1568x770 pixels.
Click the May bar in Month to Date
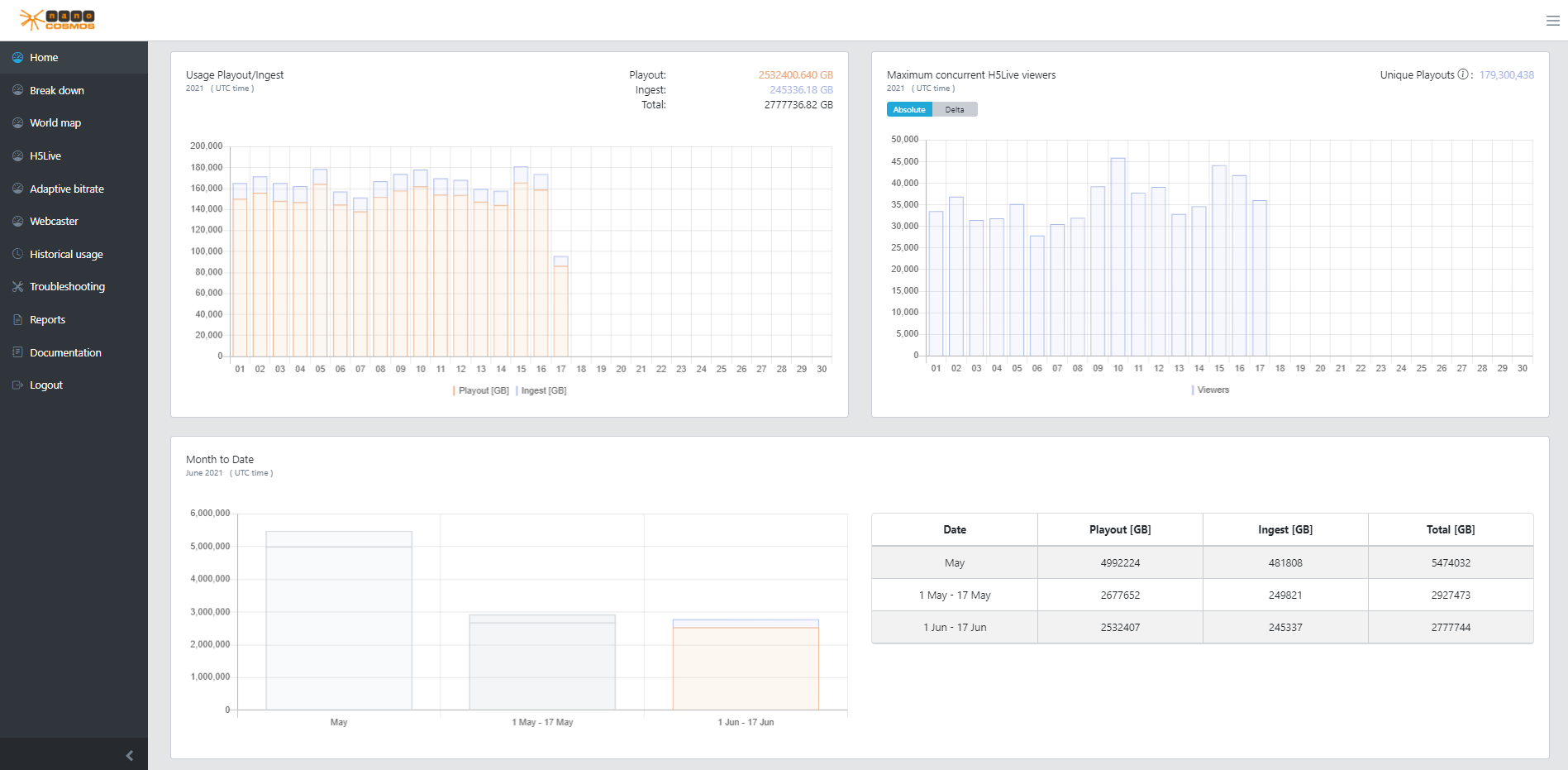[x=339, y=620]
